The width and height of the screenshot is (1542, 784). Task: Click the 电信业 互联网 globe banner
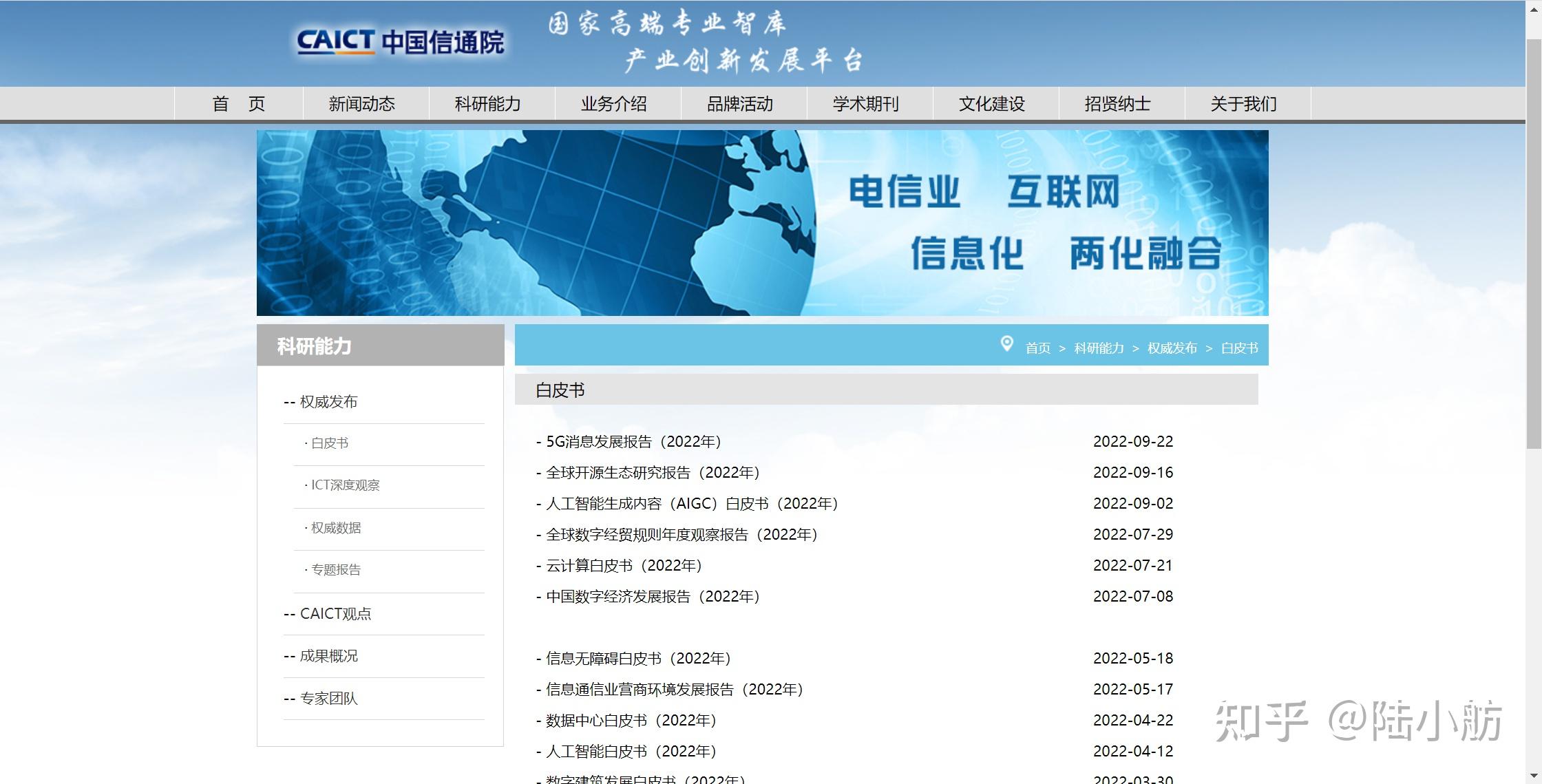click(x=762, y=223)
